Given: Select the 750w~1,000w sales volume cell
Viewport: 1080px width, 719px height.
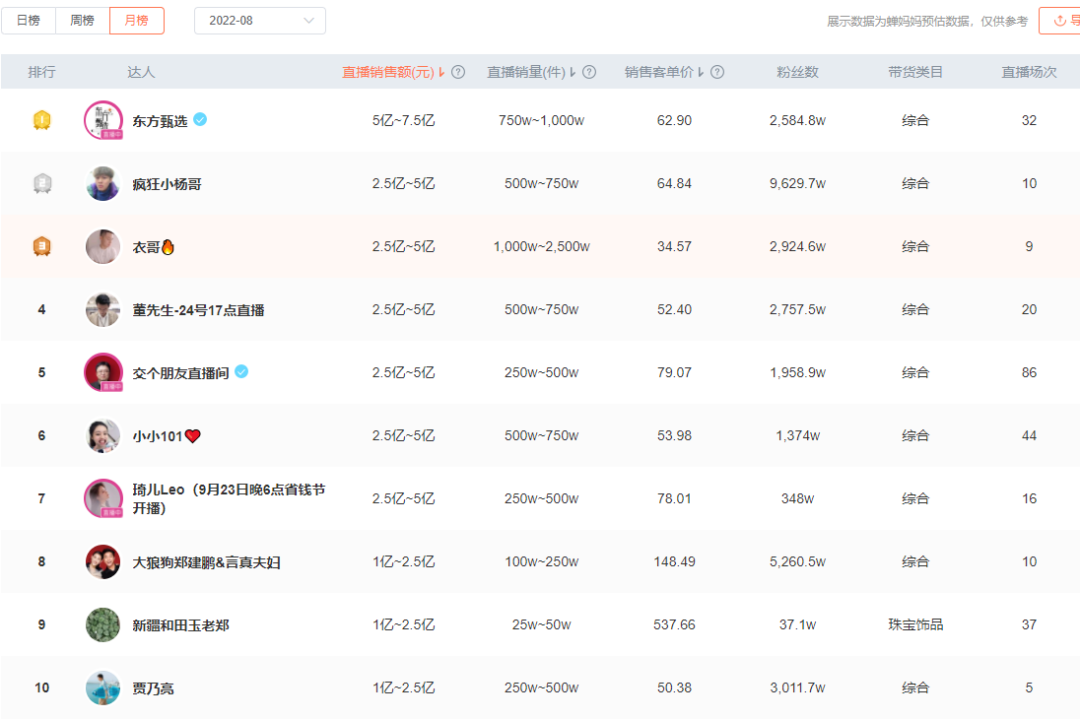Looking at the screenshot, I should pyautogui.click(x=541, y=121).
